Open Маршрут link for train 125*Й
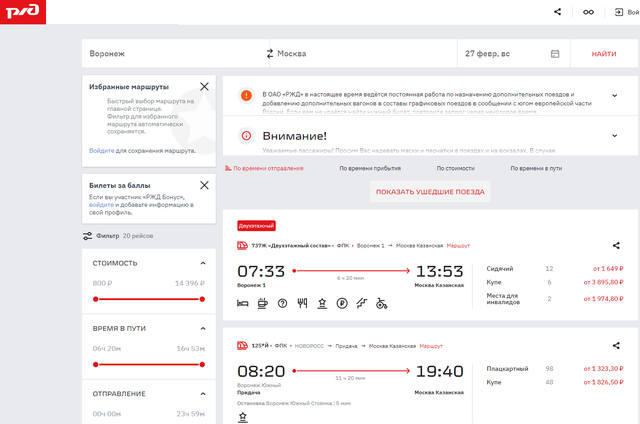This screenshot has height=424, width=640. click(431, 346)
